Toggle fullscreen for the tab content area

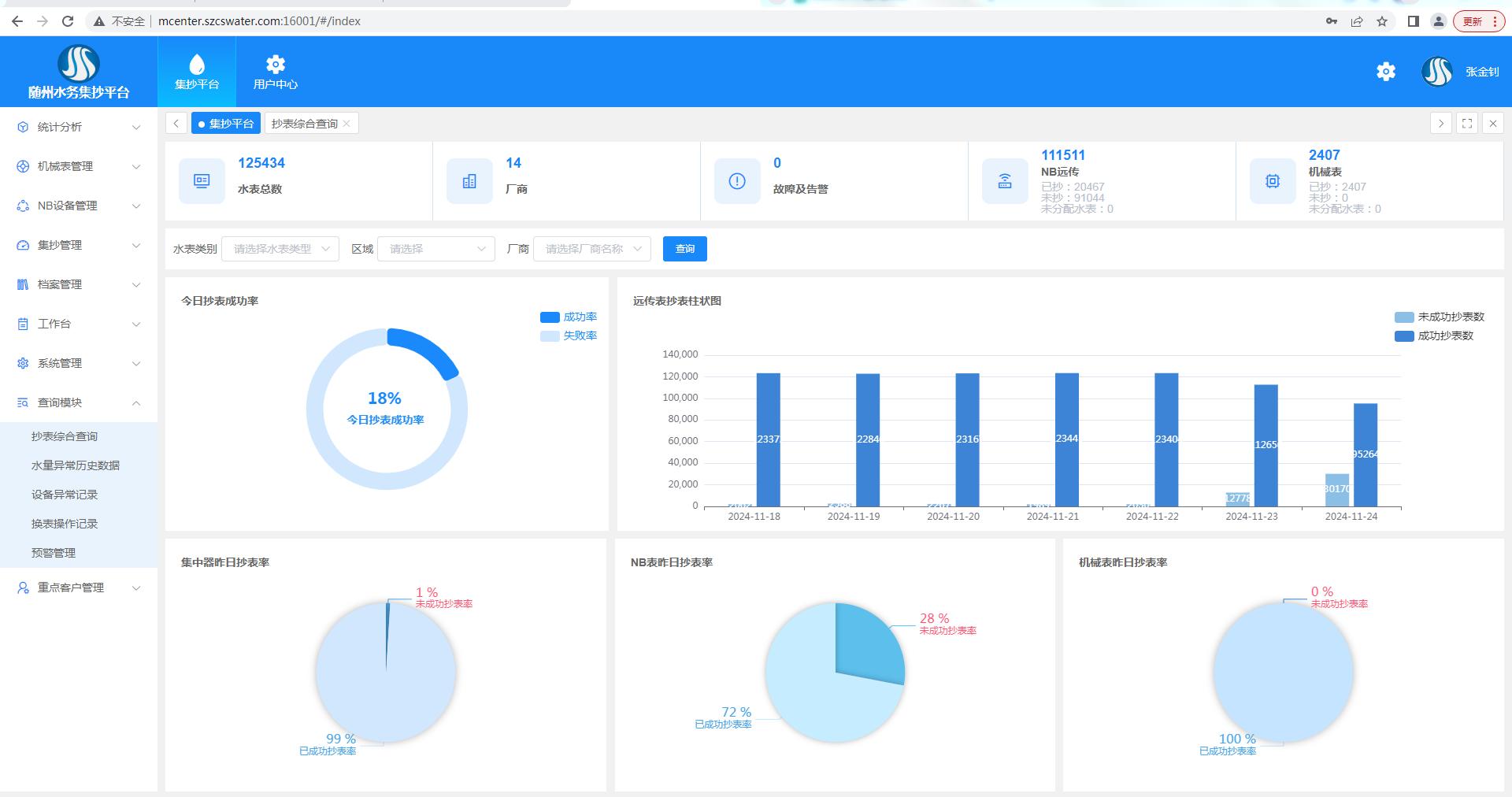point(1466,124)
